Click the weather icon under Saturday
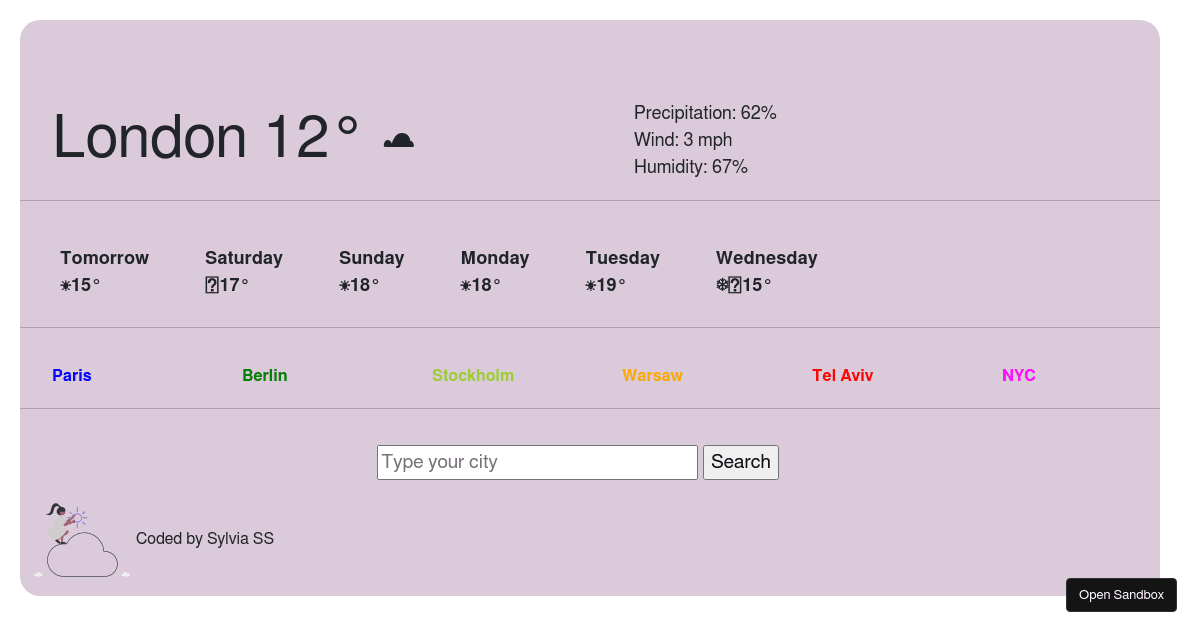The height and width of the screenshot is (630, 1200). (x=212, y=286)
